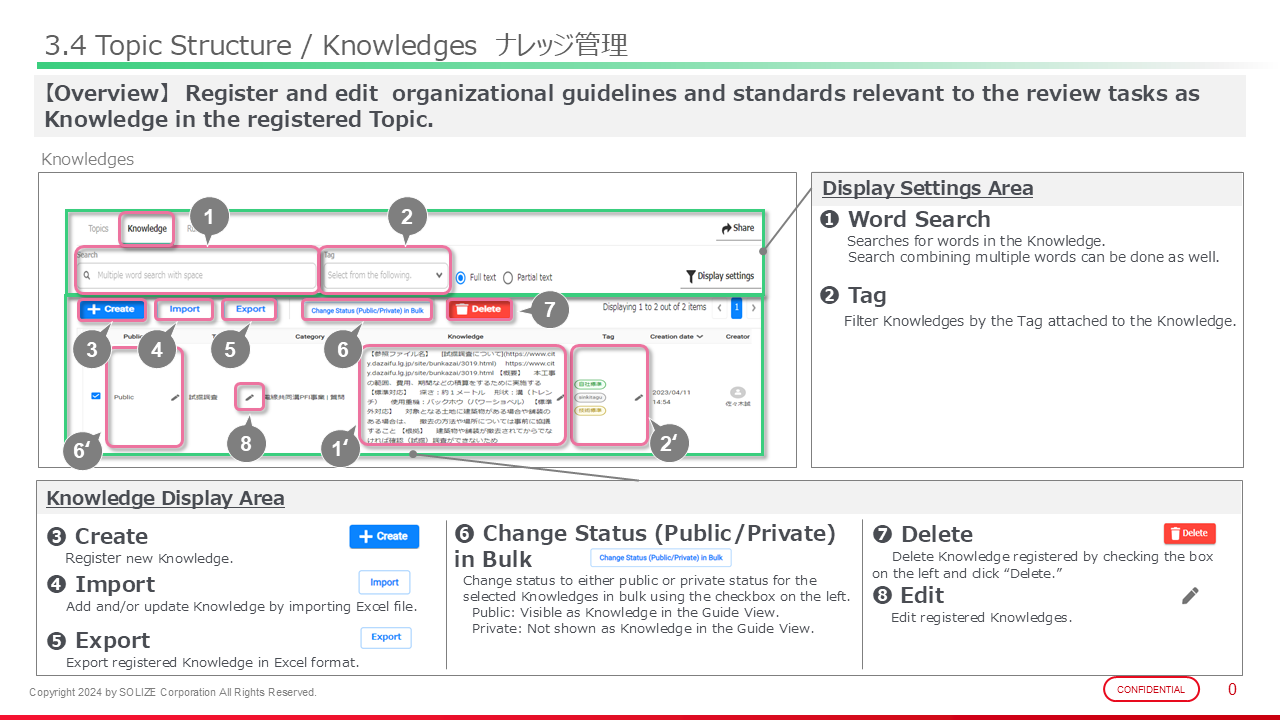This screenshot has width=1280, height=720.
Task: Click edit pencil beside 試掘調査 title
Action: [249, 397]
